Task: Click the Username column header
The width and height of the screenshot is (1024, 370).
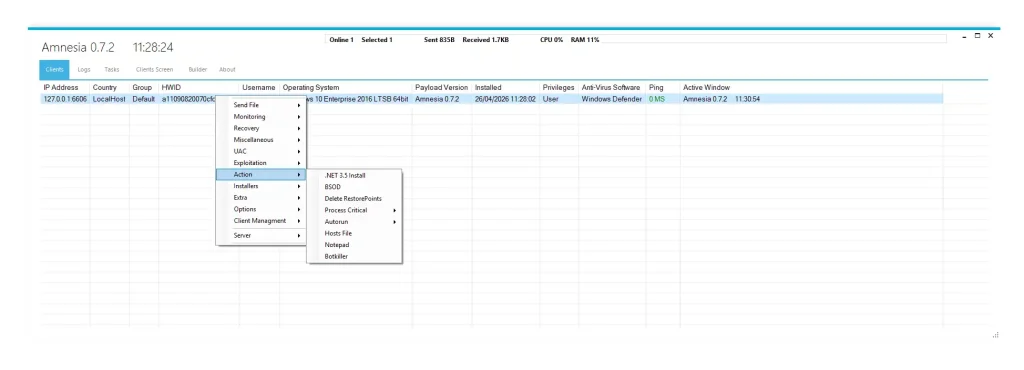Action: click(259, 87)
